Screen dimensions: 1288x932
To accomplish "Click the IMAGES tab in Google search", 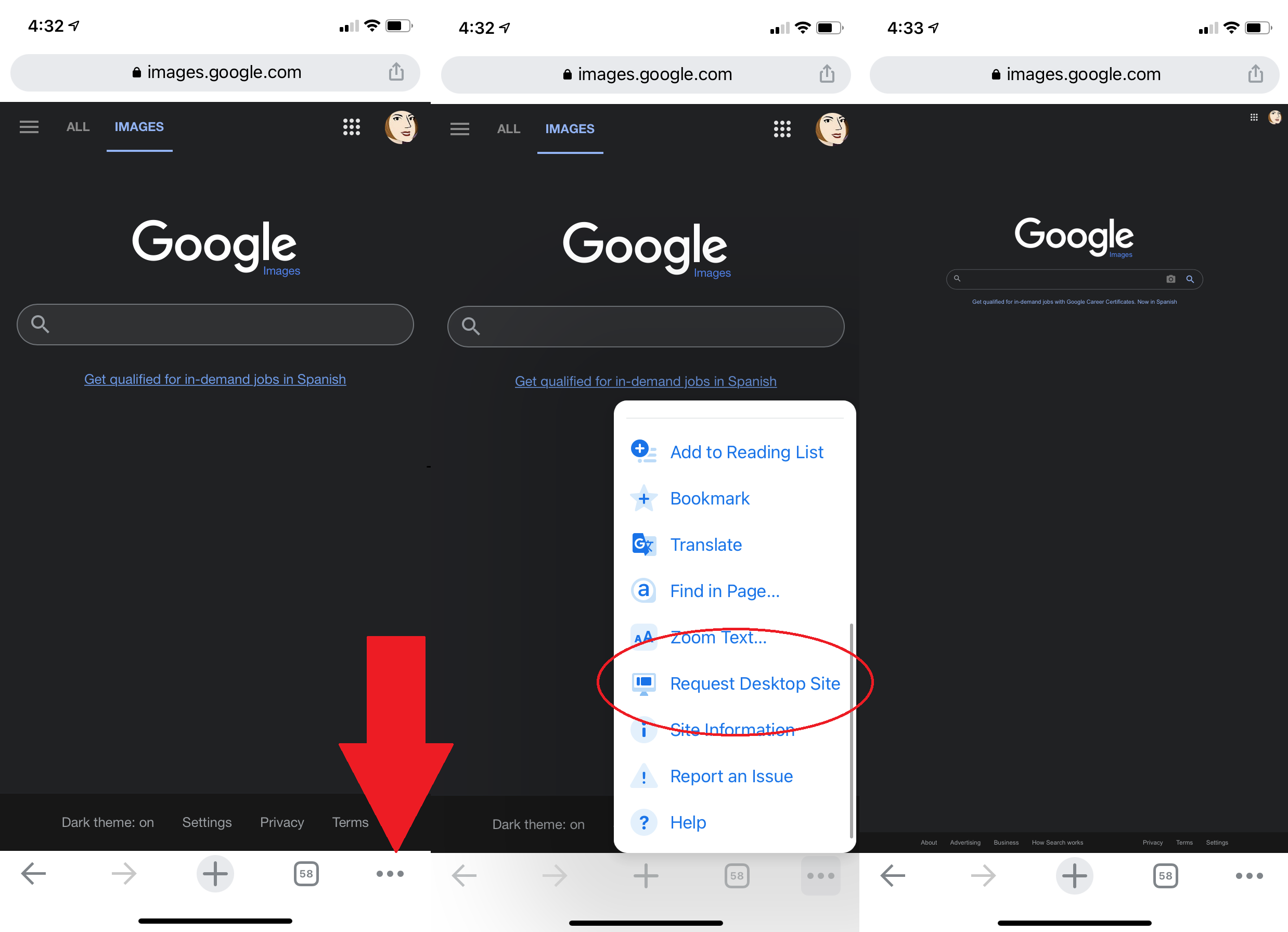I will 138,126.
